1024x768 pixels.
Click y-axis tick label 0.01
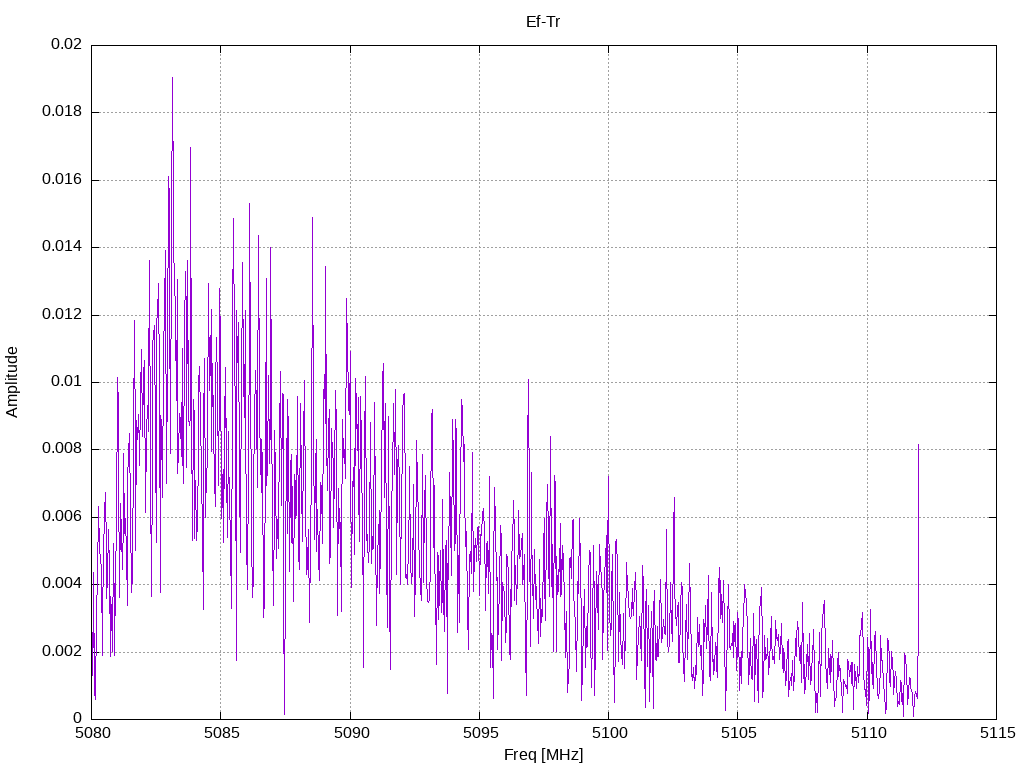coord(67,381)
